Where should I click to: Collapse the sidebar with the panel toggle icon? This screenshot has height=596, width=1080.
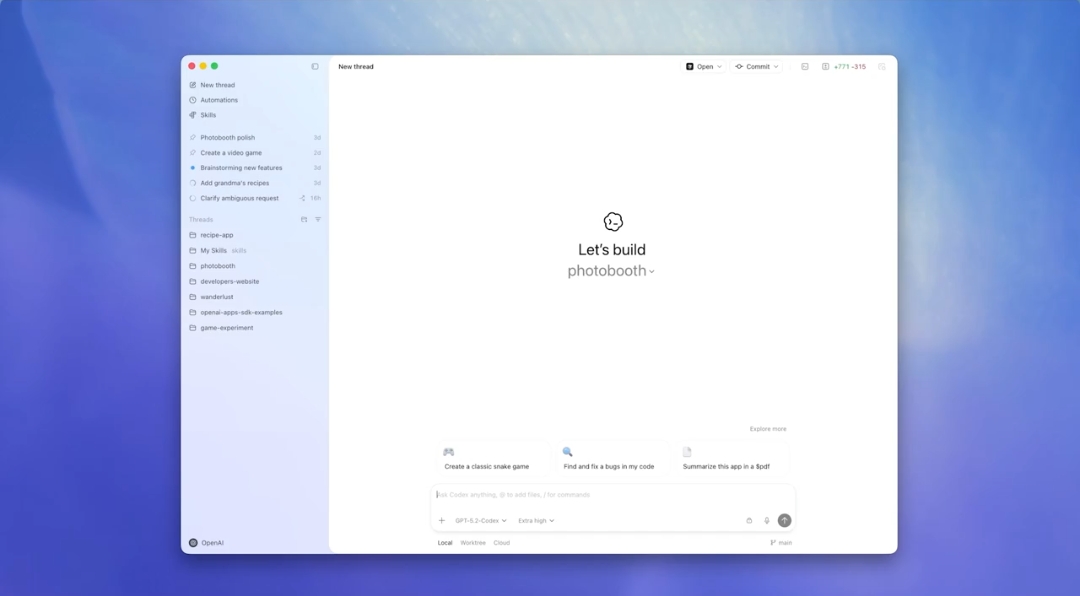point(314,65)
